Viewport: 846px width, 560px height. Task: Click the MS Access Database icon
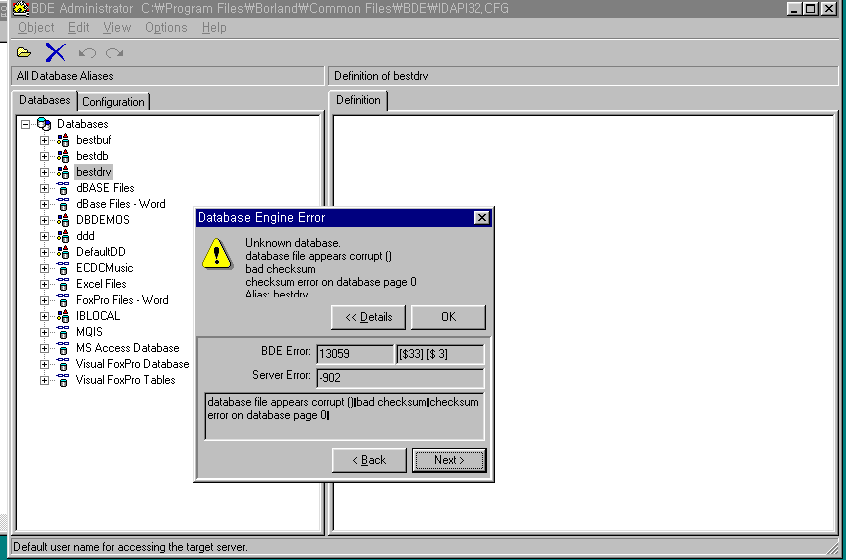tap(63, 348)
